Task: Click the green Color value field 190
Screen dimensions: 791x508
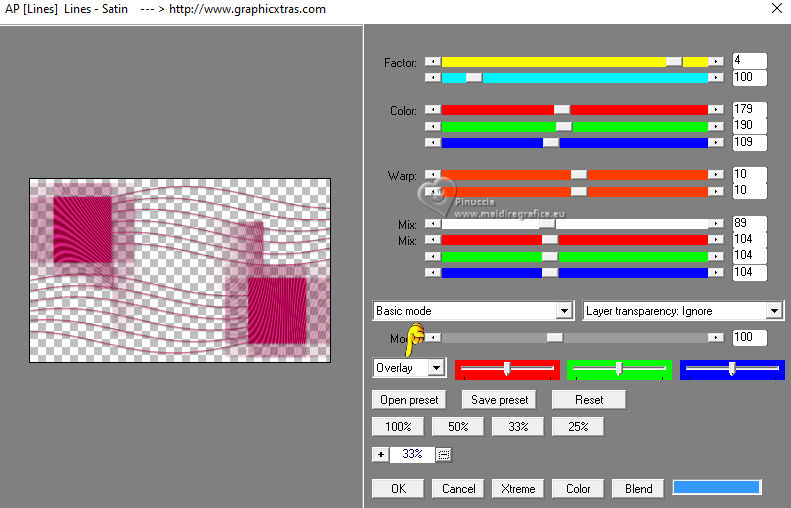Action: tap(750, 125)
